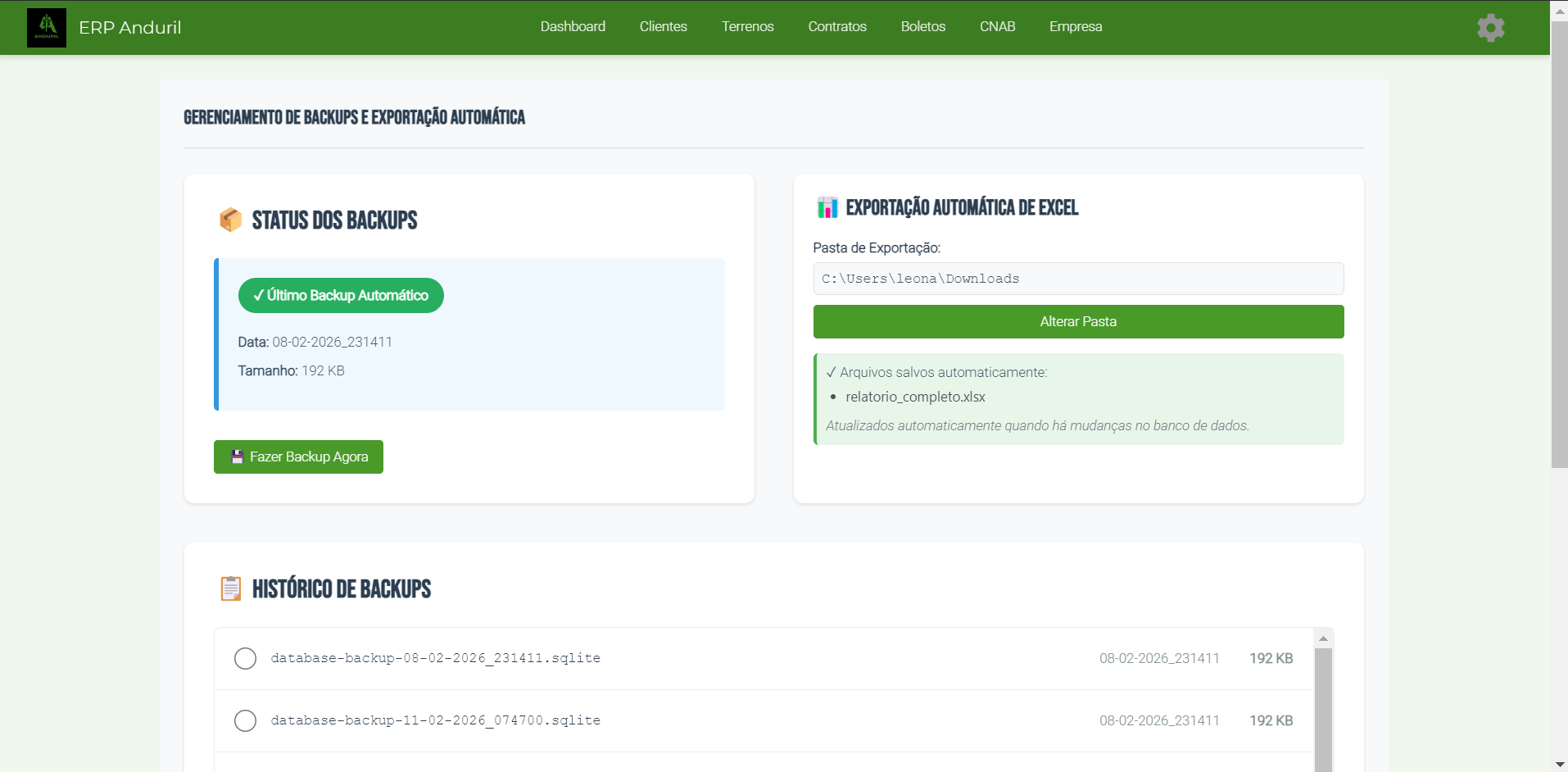
Task: Open the settings gear icon
Action: 1490,28
